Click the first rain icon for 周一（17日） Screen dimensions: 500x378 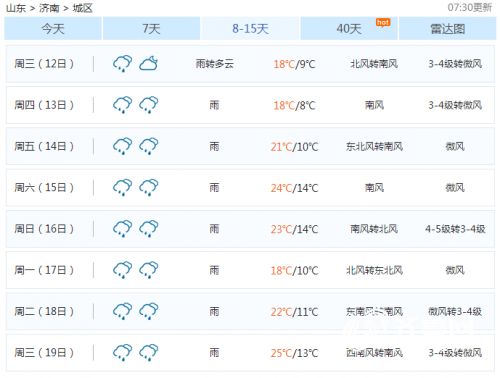point(123,270)
